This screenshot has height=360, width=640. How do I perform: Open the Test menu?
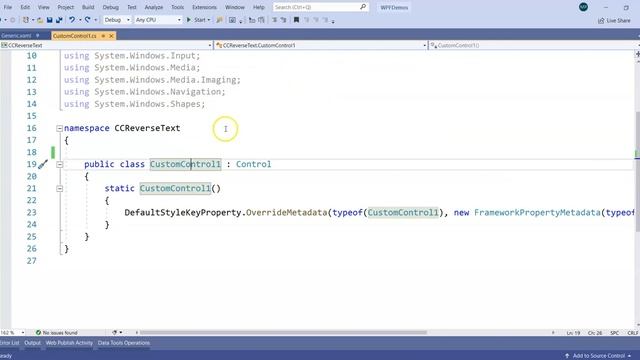(131, 7)
